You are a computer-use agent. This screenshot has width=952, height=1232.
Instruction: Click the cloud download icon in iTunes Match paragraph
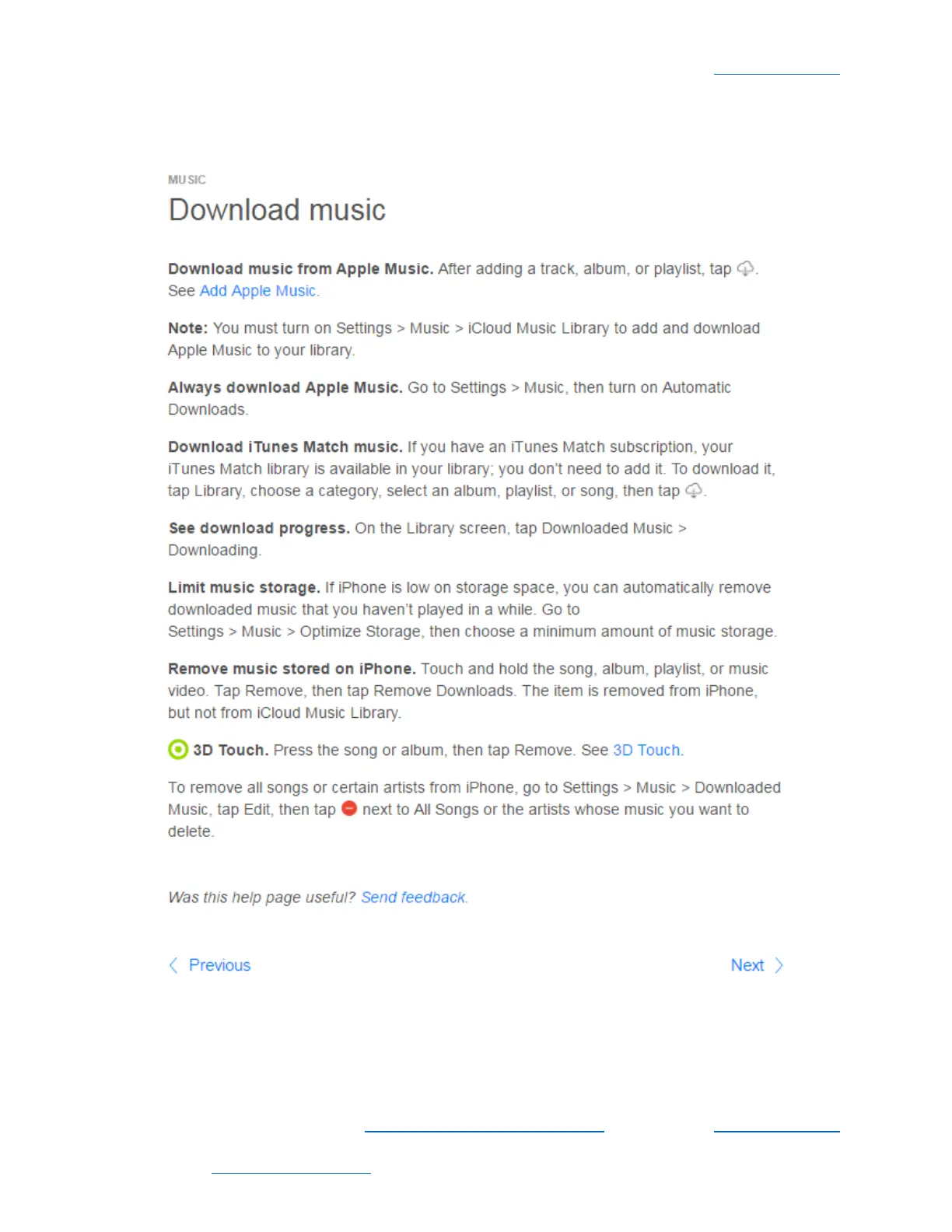click(x=694, y=491)
